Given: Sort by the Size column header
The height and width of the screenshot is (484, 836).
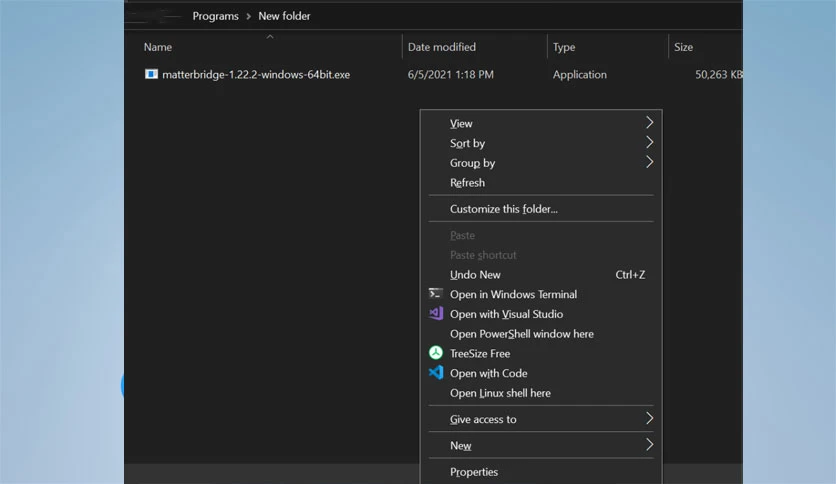Looking at the screenshot, I should pos(683,47).
